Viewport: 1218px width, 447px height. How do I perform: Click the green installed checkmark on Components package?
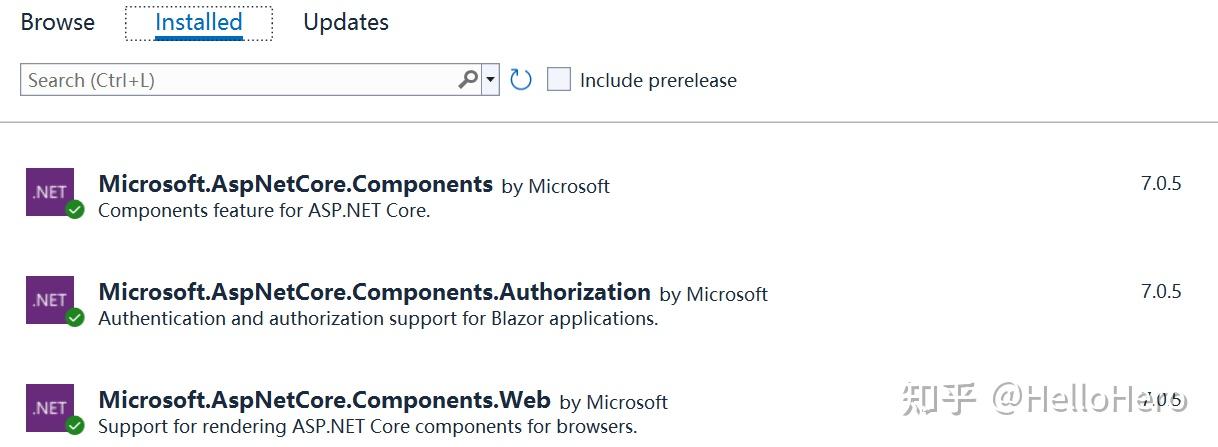[75, 210]
